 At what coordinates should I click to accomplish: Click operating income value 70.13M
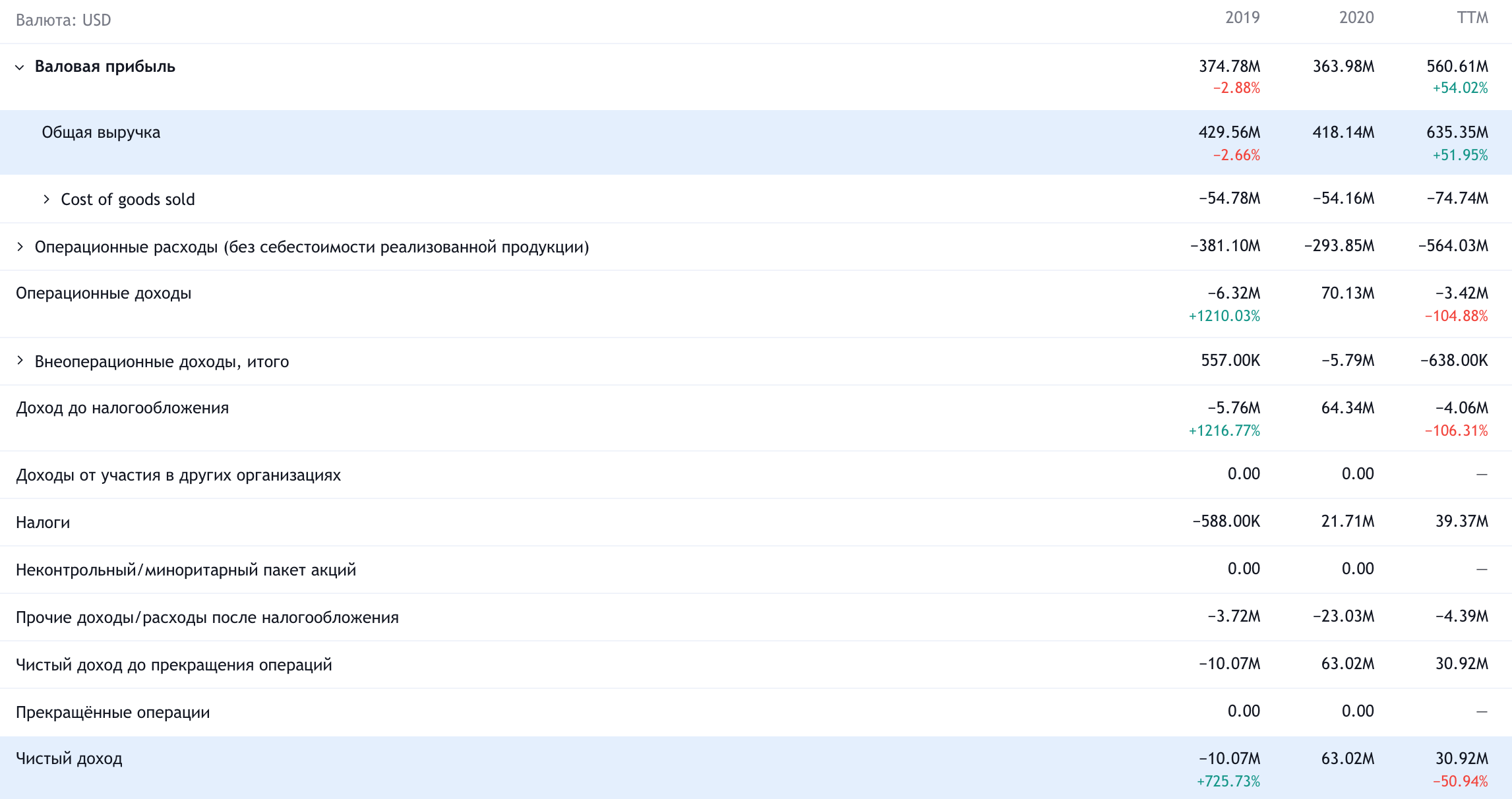click(1348, 293)
